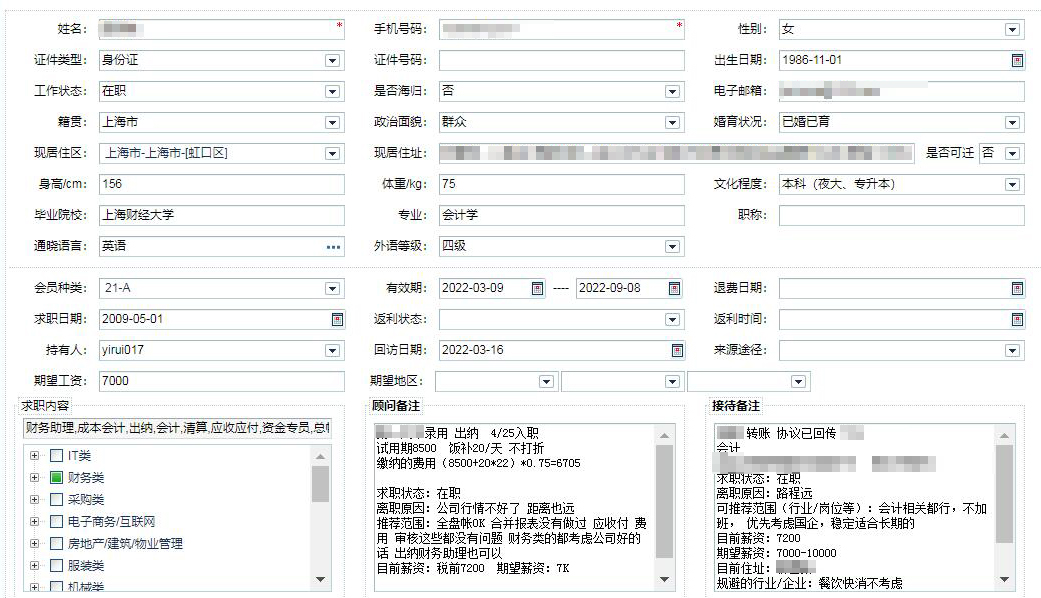Image resolution: width=1041 pixels, height=598 pixels.
Task: Open the 是否海归 dropdown
Action: [673, 92]
